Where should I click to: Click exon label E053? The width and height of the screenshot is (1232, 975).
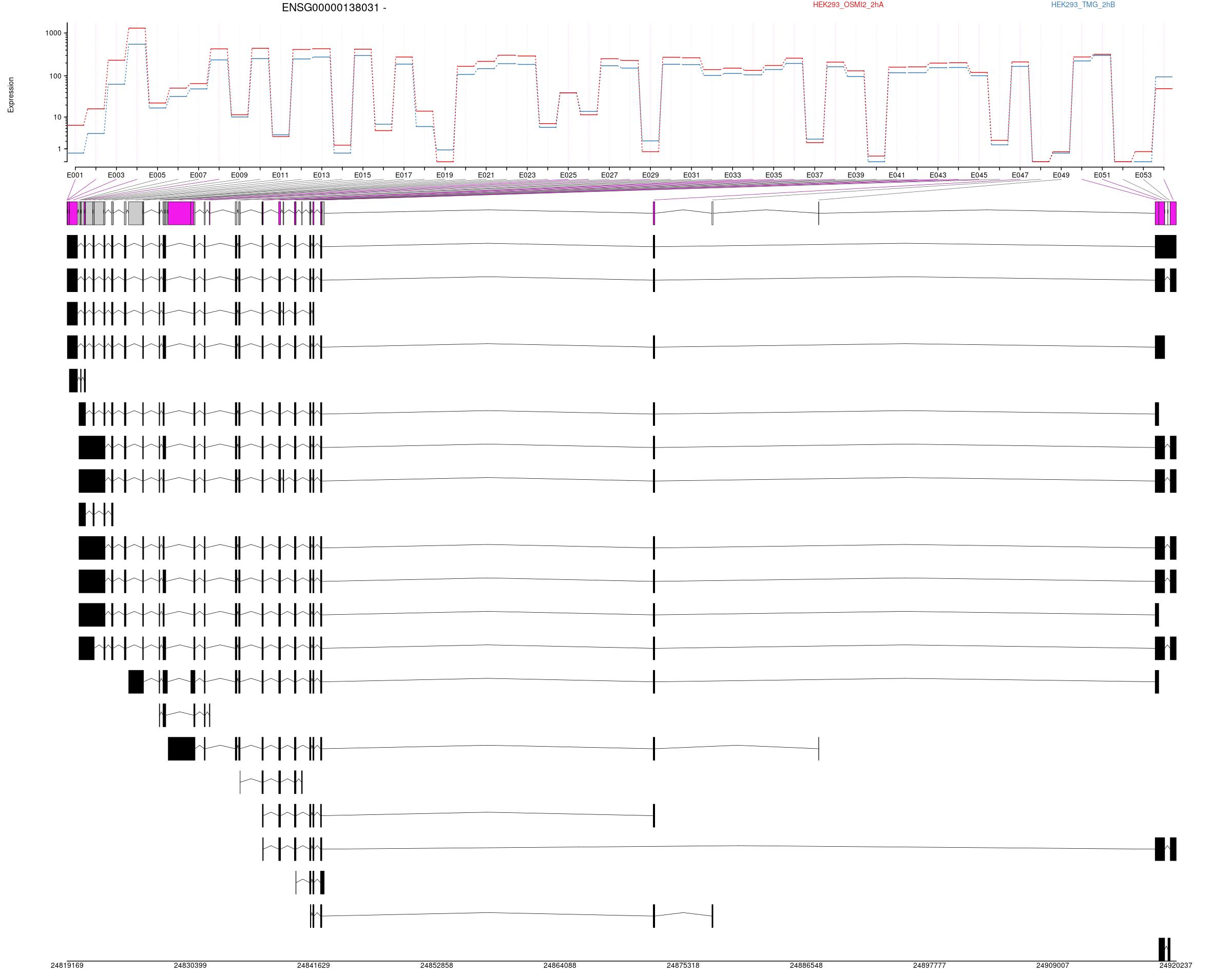pyautogui.click(x=1143, y=175)
